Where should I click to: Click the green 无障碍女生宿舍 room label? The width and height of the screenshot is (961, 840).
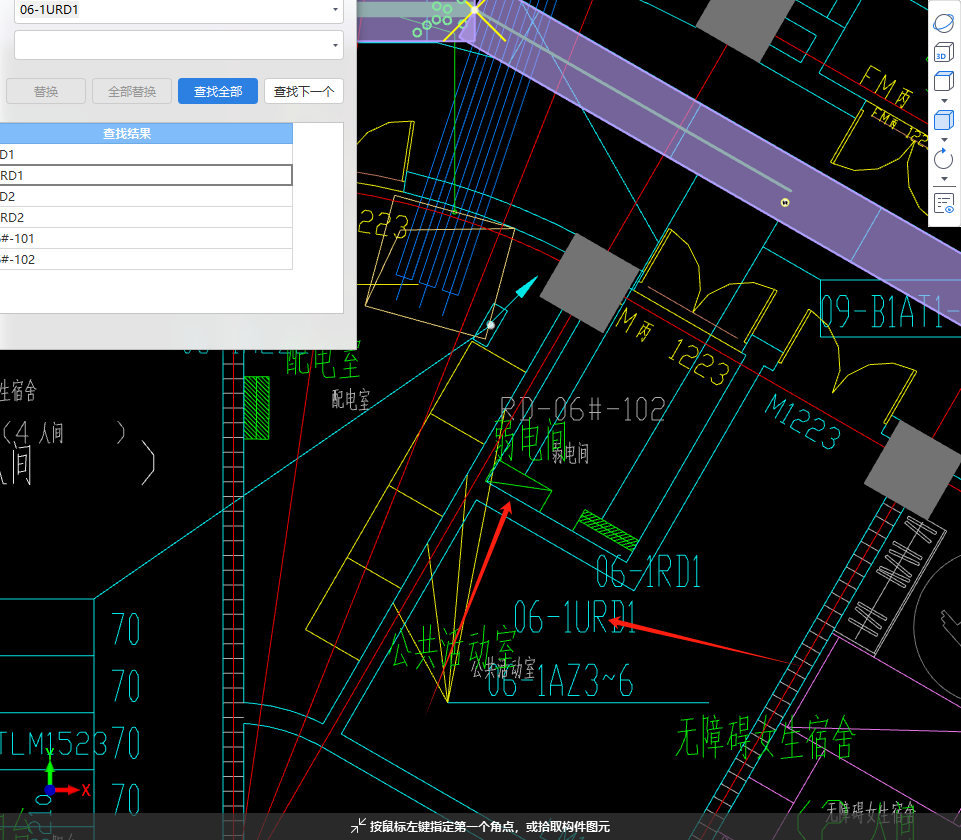764,738
